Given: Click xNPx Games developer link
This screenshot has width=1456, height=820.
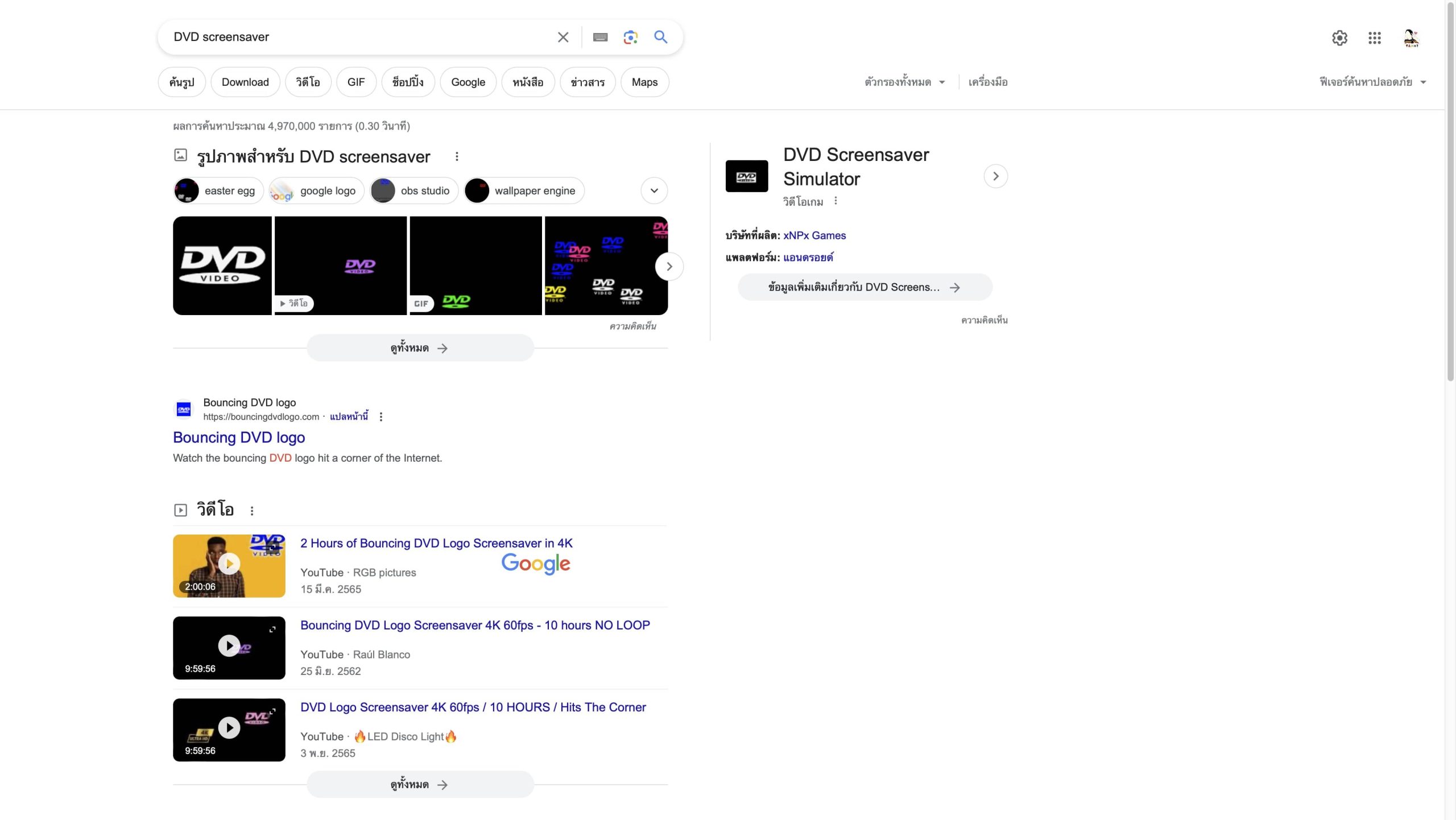Looking at the screenshot, I should 814,235.
